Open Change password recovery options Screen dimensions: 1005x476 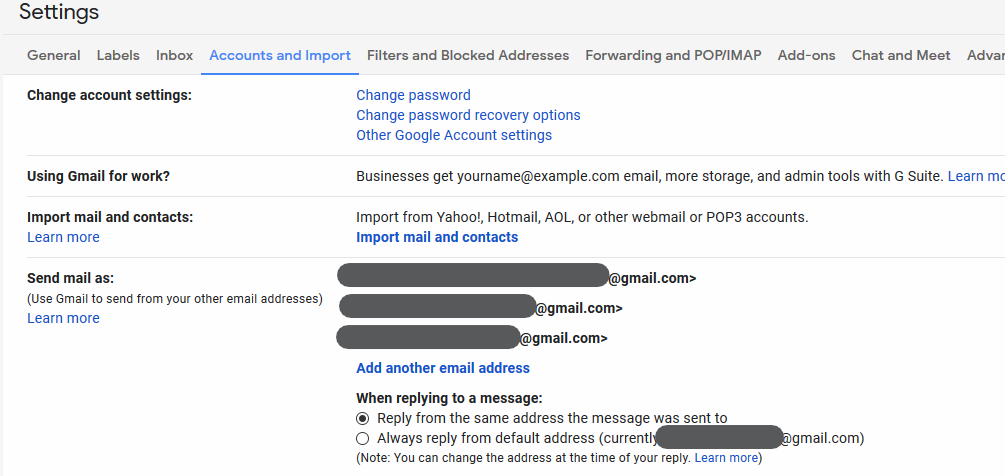tap(468, 115)
